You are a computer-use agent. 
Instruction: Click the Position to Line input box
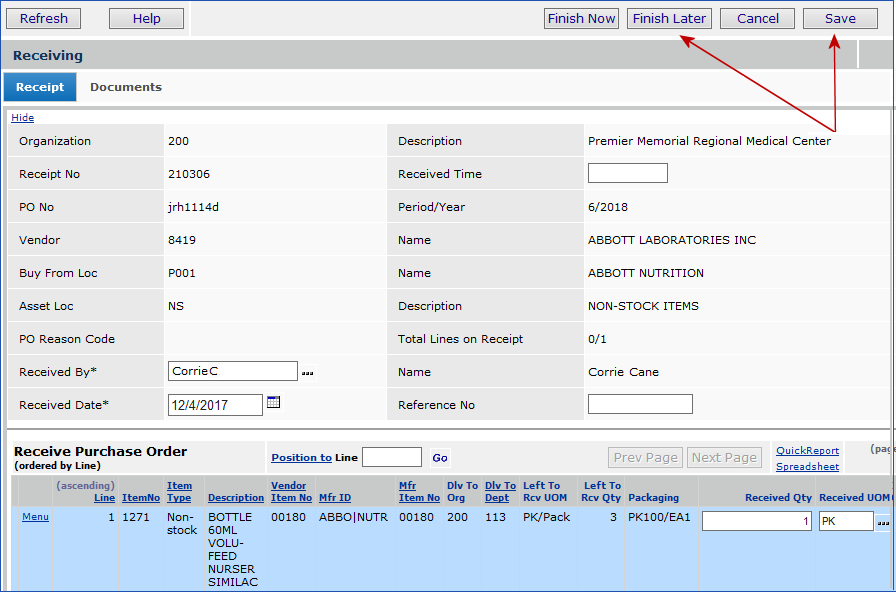[391, 457]
